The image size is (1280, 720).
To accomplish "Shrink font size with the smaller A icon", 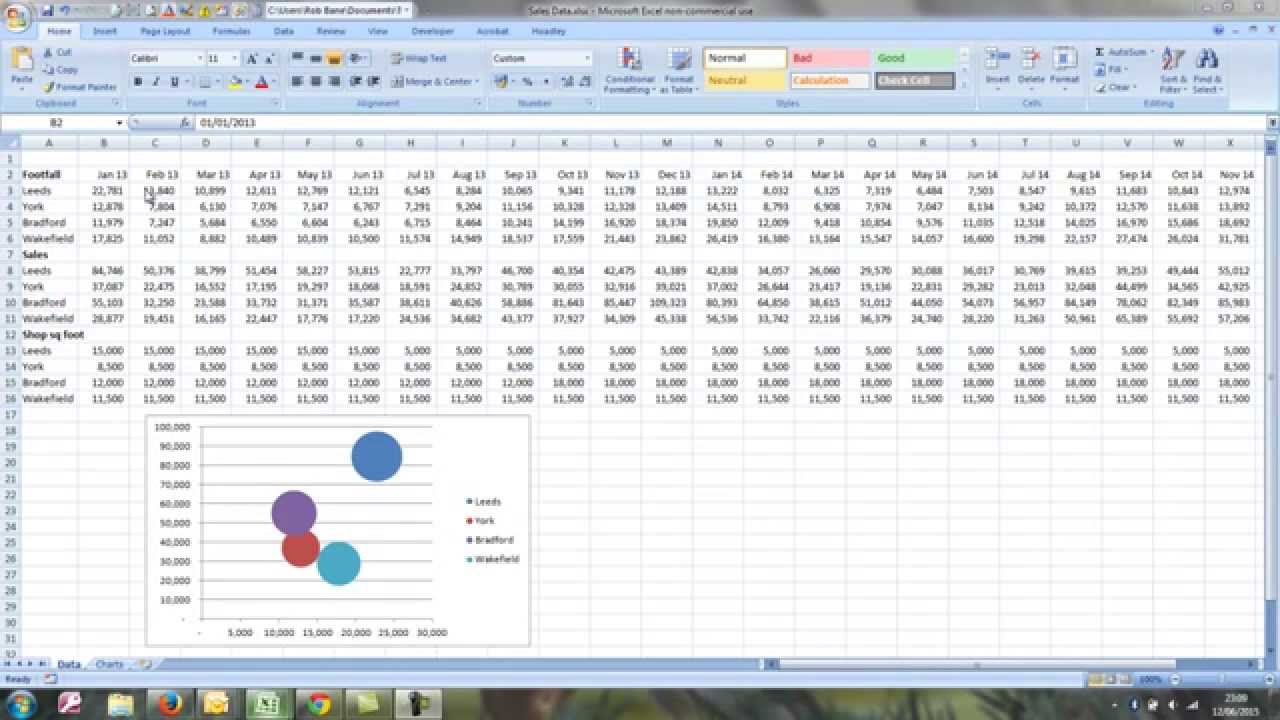I will [271, 58].
